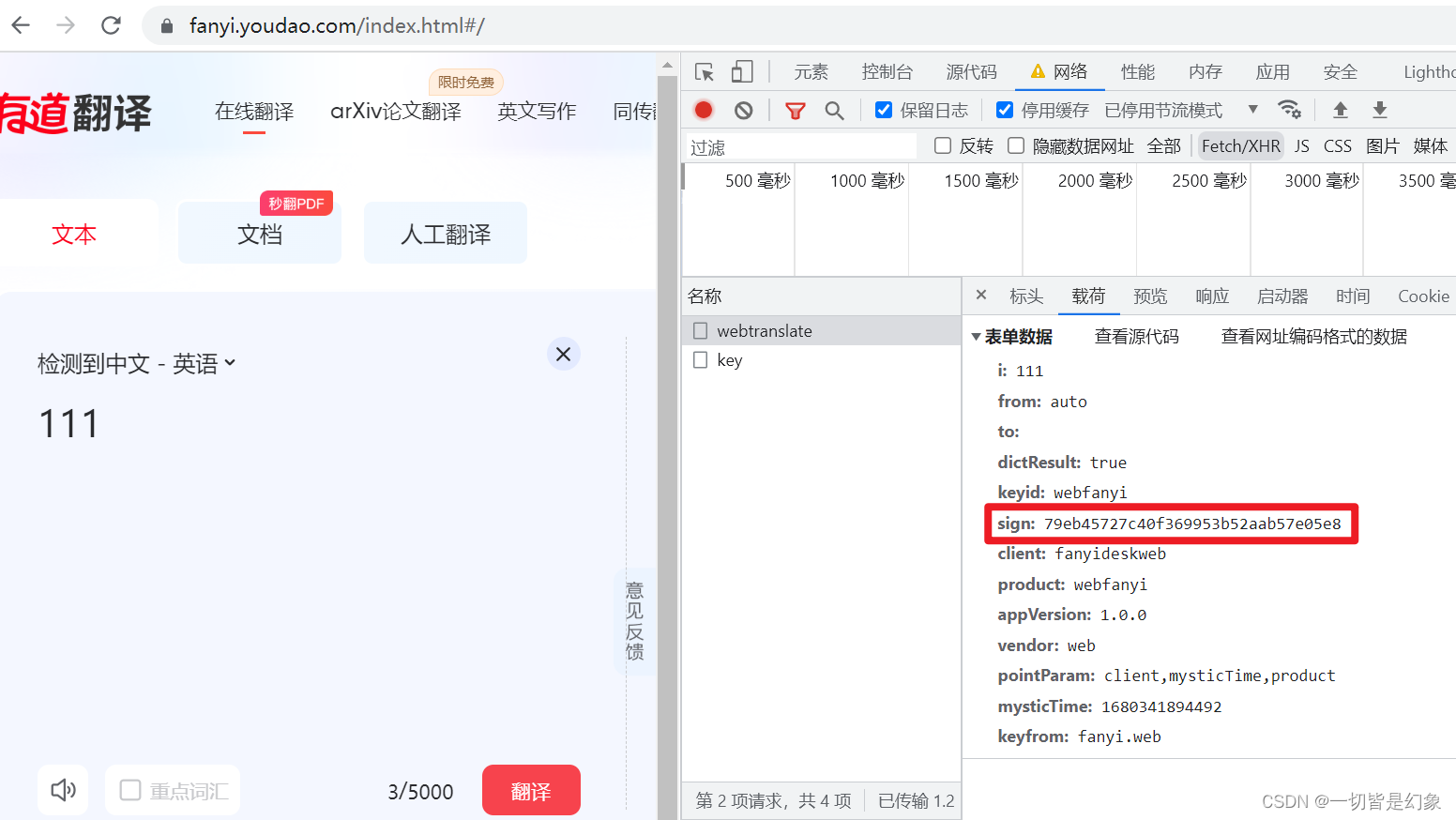
Task: Open the 元素 Elements panel
Action: 811,72
